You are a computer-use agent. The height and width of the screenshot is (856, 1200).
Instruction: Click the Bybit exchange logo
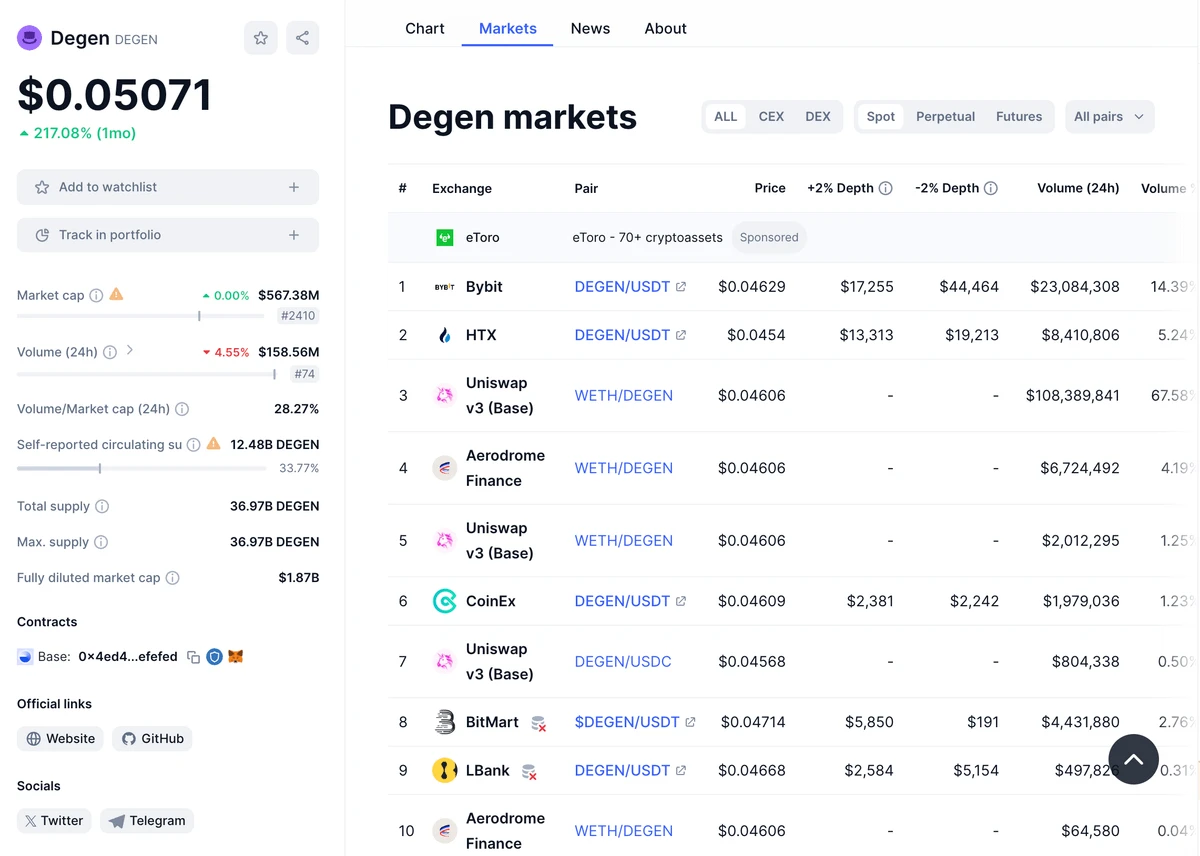point(444,286)
